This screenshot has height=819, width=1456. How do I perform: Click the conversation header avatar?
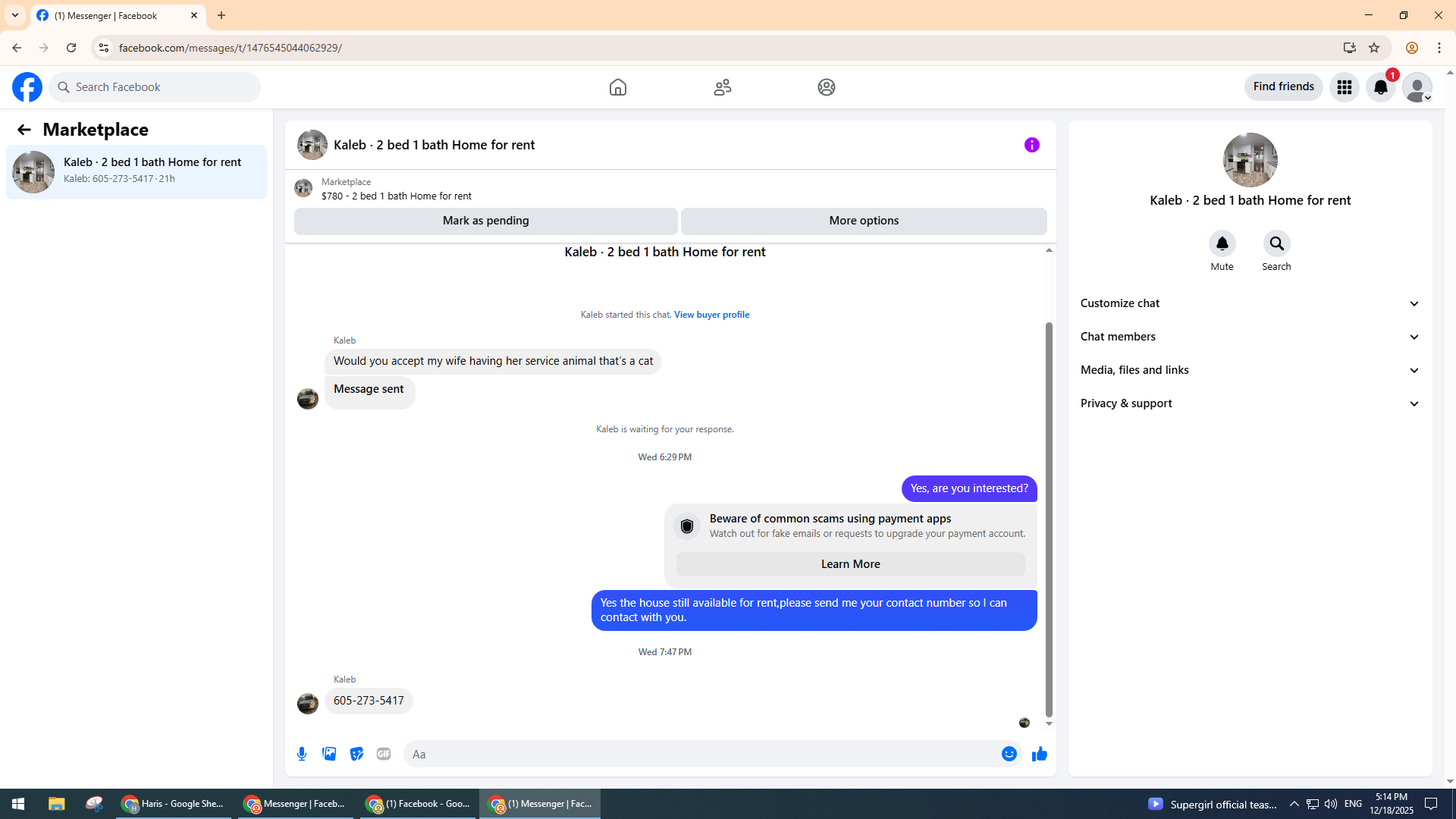pos(312,145)
